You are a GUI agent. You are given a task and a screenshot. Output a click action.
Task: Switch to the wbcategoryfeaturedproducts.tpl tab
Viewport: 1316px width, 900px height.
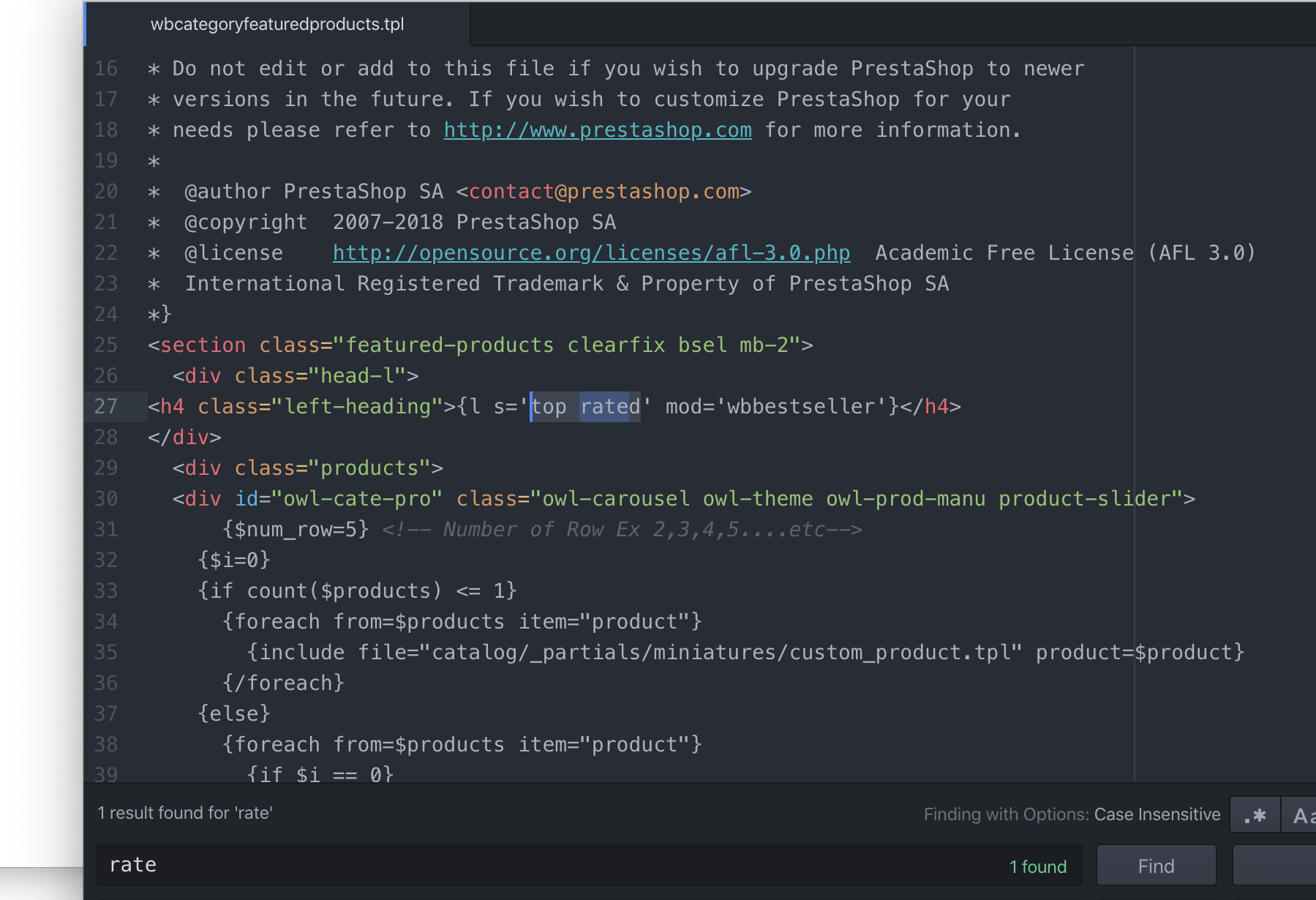[277, 24]
